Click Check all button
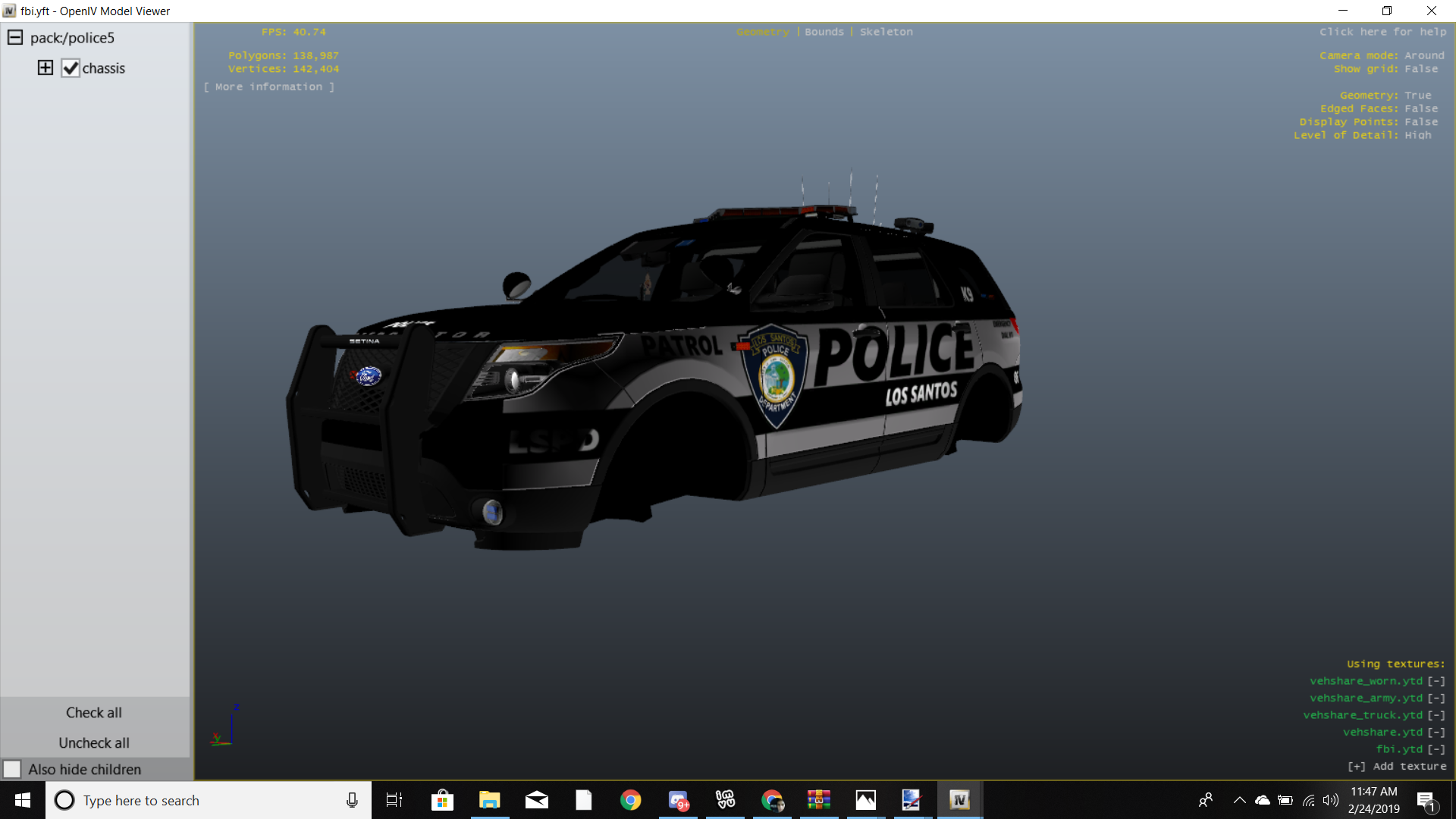1456x819 pixels. 94,712
